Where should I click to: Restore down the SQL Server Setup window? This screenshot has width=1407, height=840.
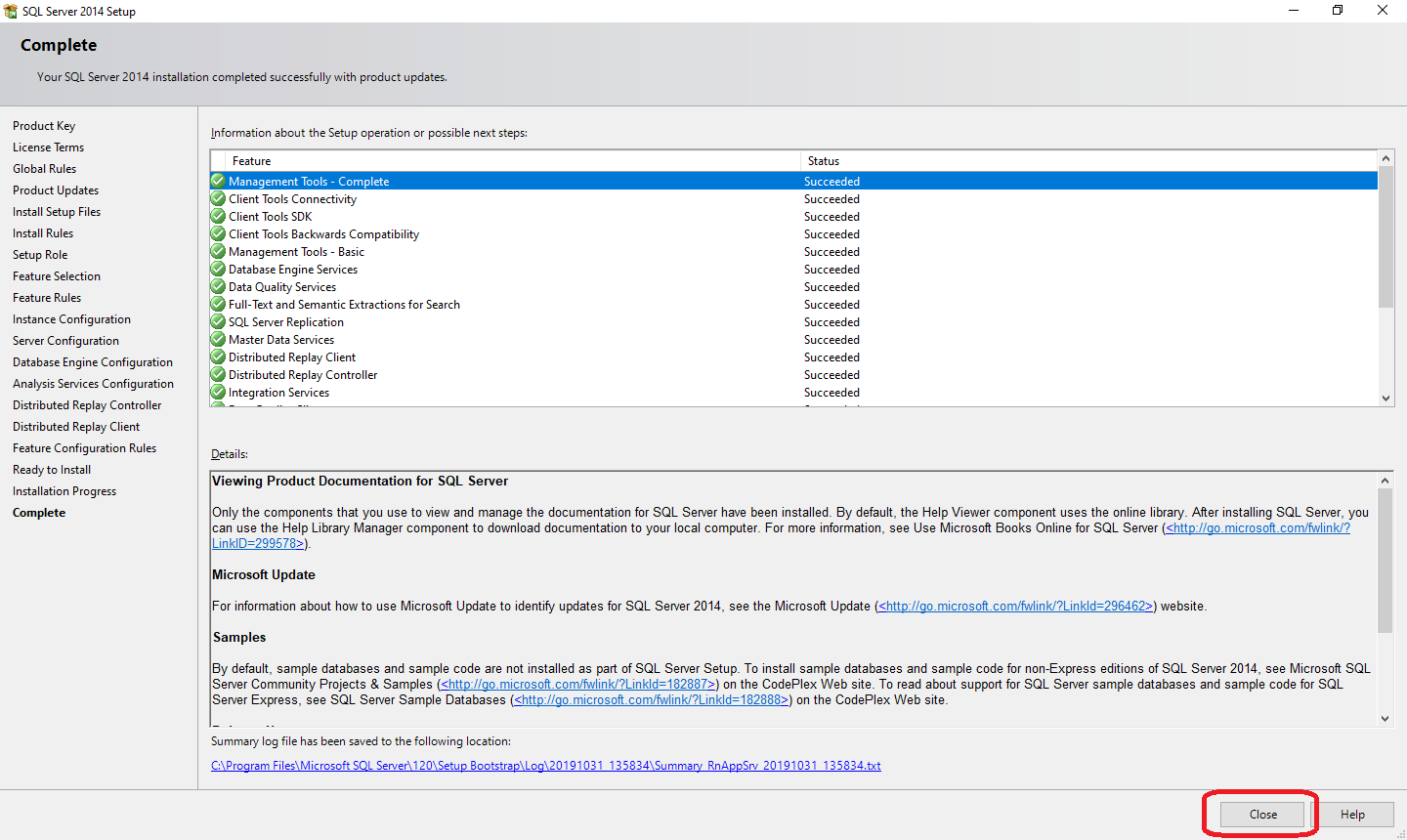(1338, 11)
